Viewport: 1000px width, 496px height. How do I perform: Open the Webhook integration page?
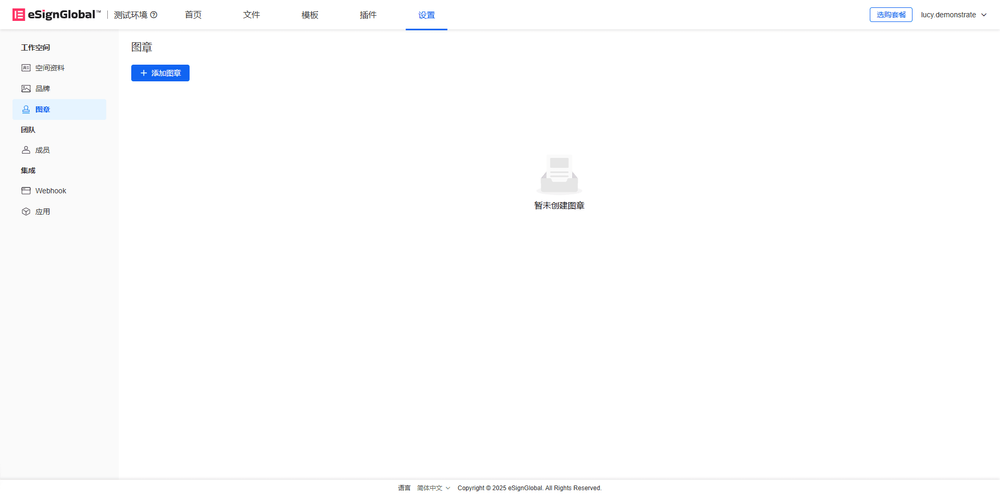click(50, 191)
